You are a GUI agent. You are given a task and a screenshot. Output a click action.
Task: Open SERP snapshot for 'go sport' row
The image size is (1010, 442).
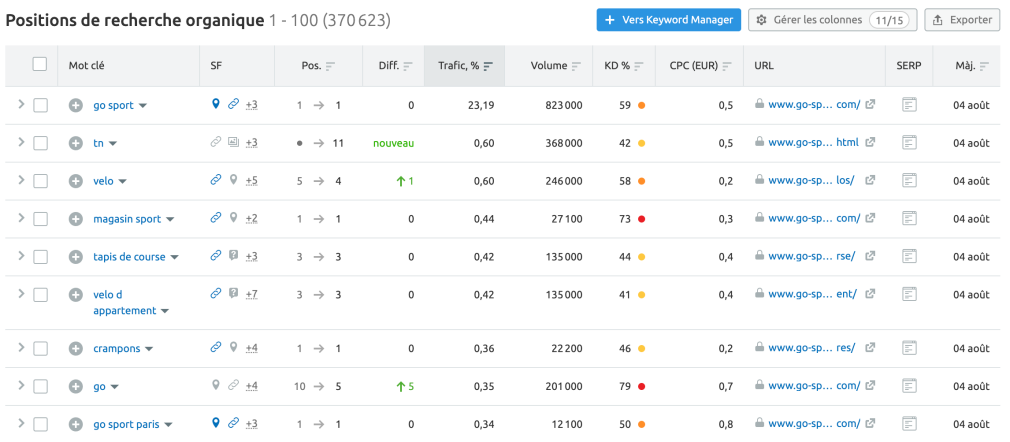tap(909, 105)
